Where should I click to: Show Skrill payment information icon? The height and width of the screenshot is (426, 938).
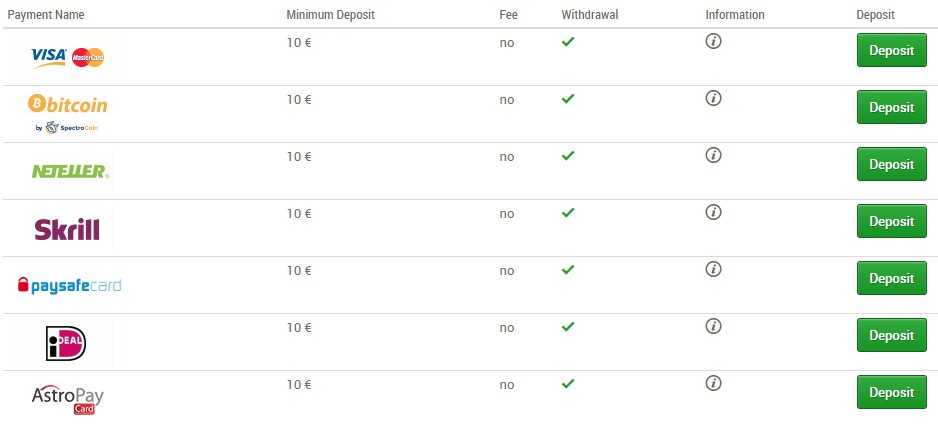[x=713, y=212]
